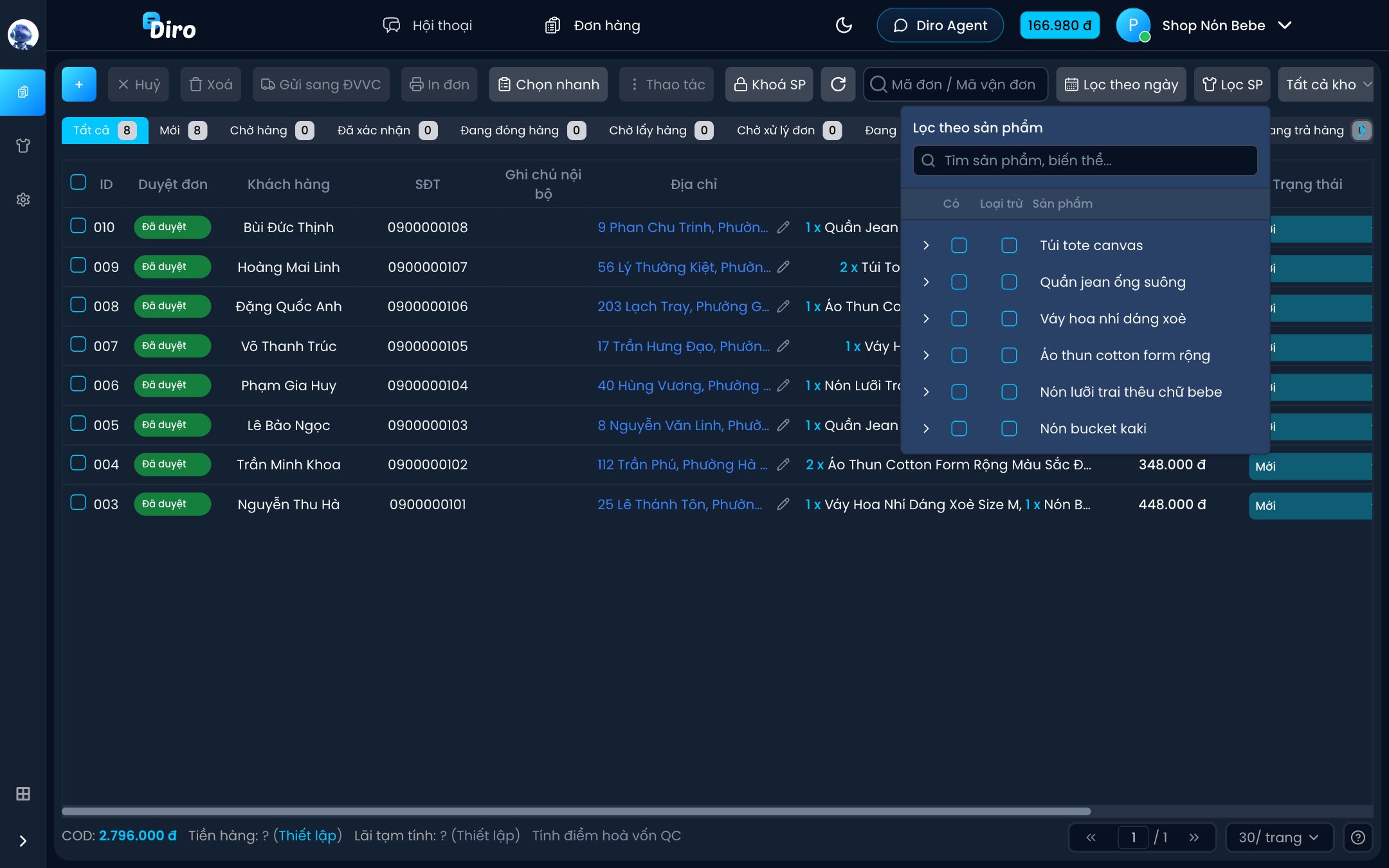Open the 30/ trang page size dropdown
1389x868 pixels.
coord(1278,837)
